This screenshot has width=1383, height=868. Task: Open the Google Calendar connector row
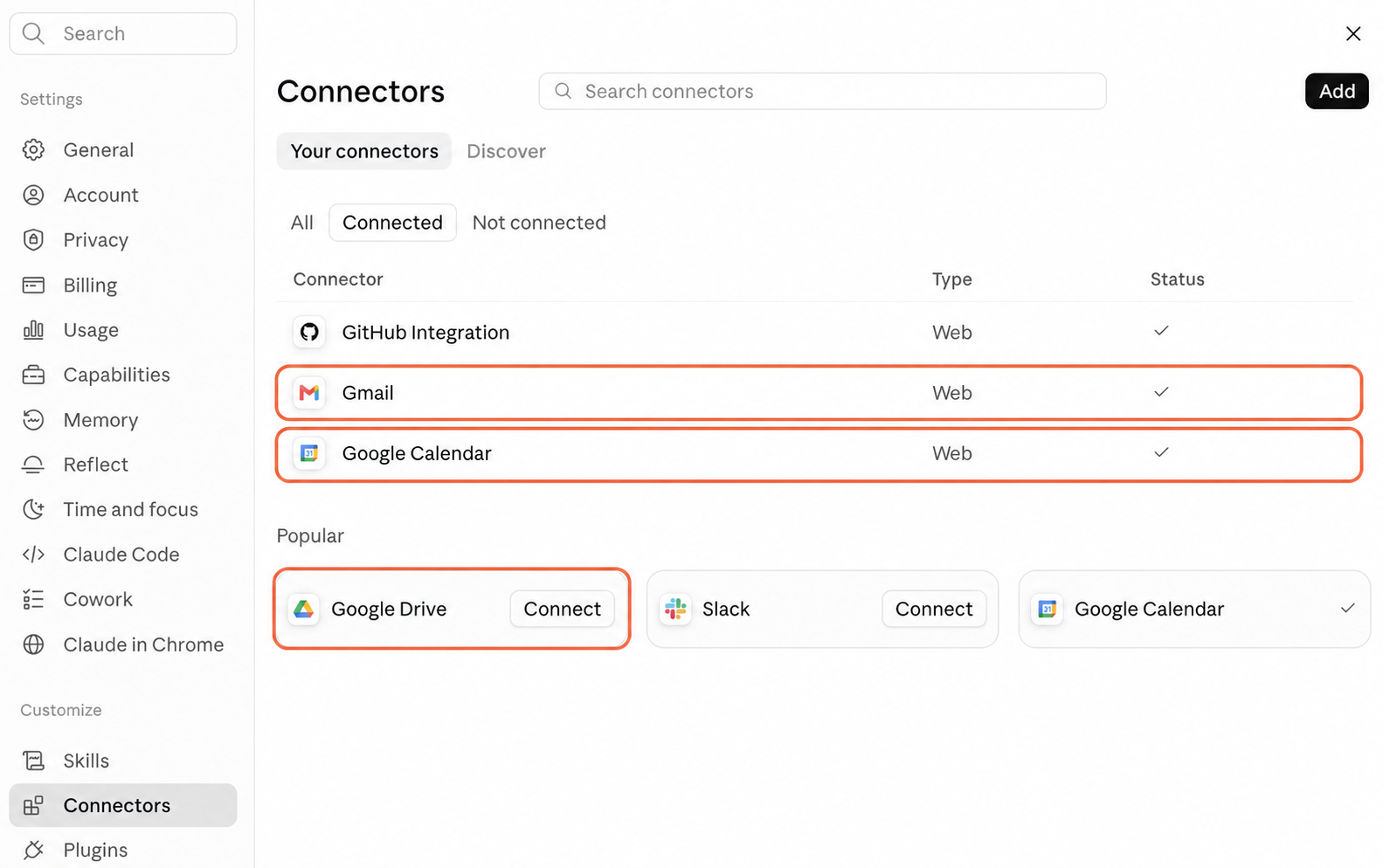pos(819,453)
